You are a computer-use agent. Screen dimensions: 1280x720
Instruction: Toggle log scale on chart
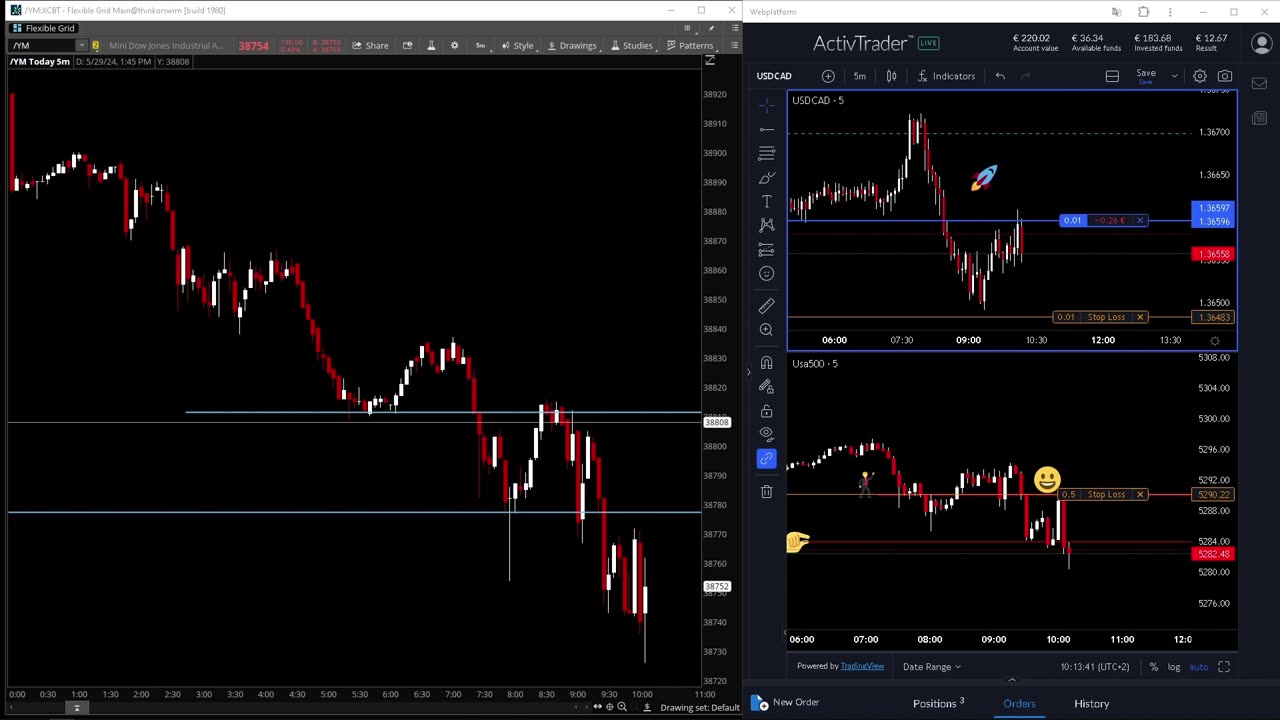coord(1174,667)
